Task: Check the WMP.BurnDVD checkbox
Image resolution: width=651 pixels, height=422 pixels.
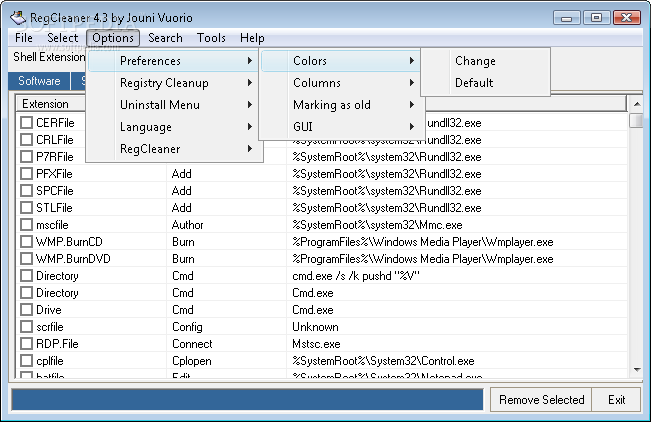Action: [x=26, y=259]
